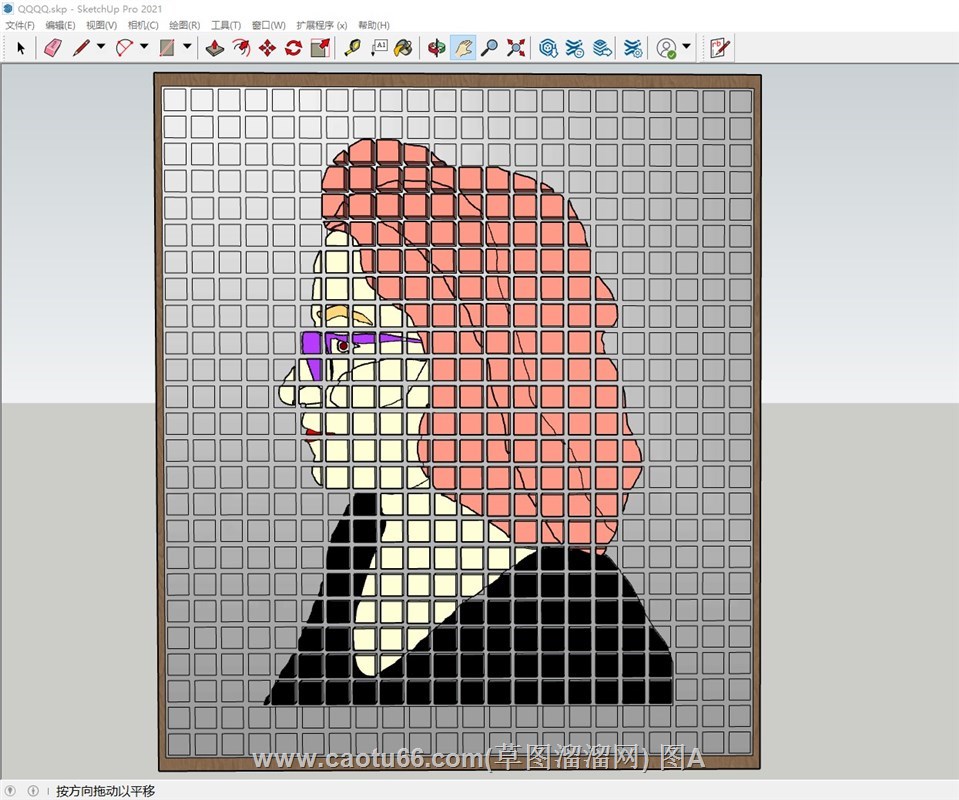Viewport: 959px width, 800px height.
Task: Open the 3D Warehouse button
Action: (x=548, y=47)
